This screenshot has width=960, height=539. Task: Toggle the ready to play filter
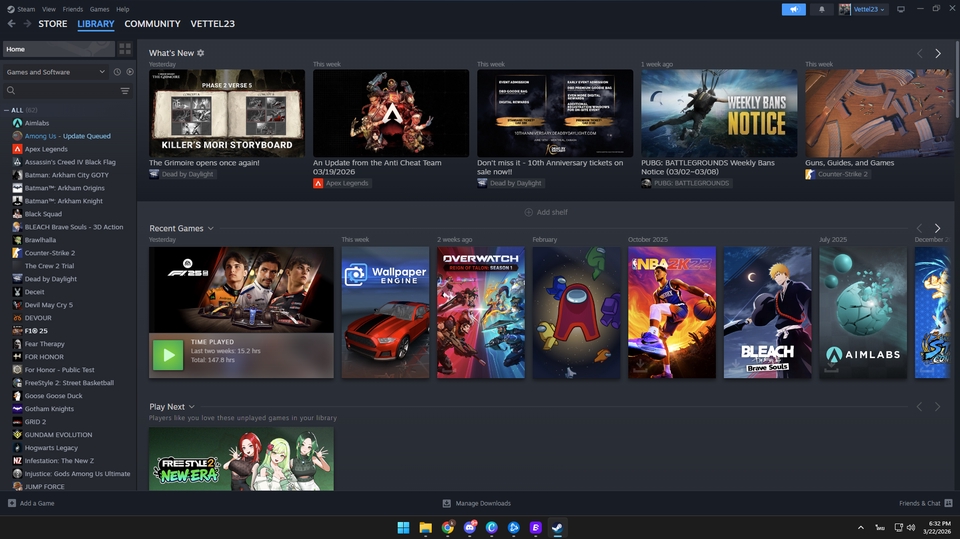click(130, 72)
